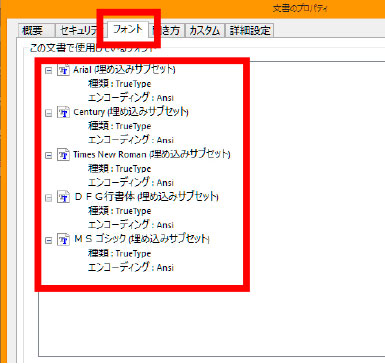Collapse the MS ゴシック font entry
This screenshot has width=385, height=364.
pyautogui.click(x=49, y=240)
